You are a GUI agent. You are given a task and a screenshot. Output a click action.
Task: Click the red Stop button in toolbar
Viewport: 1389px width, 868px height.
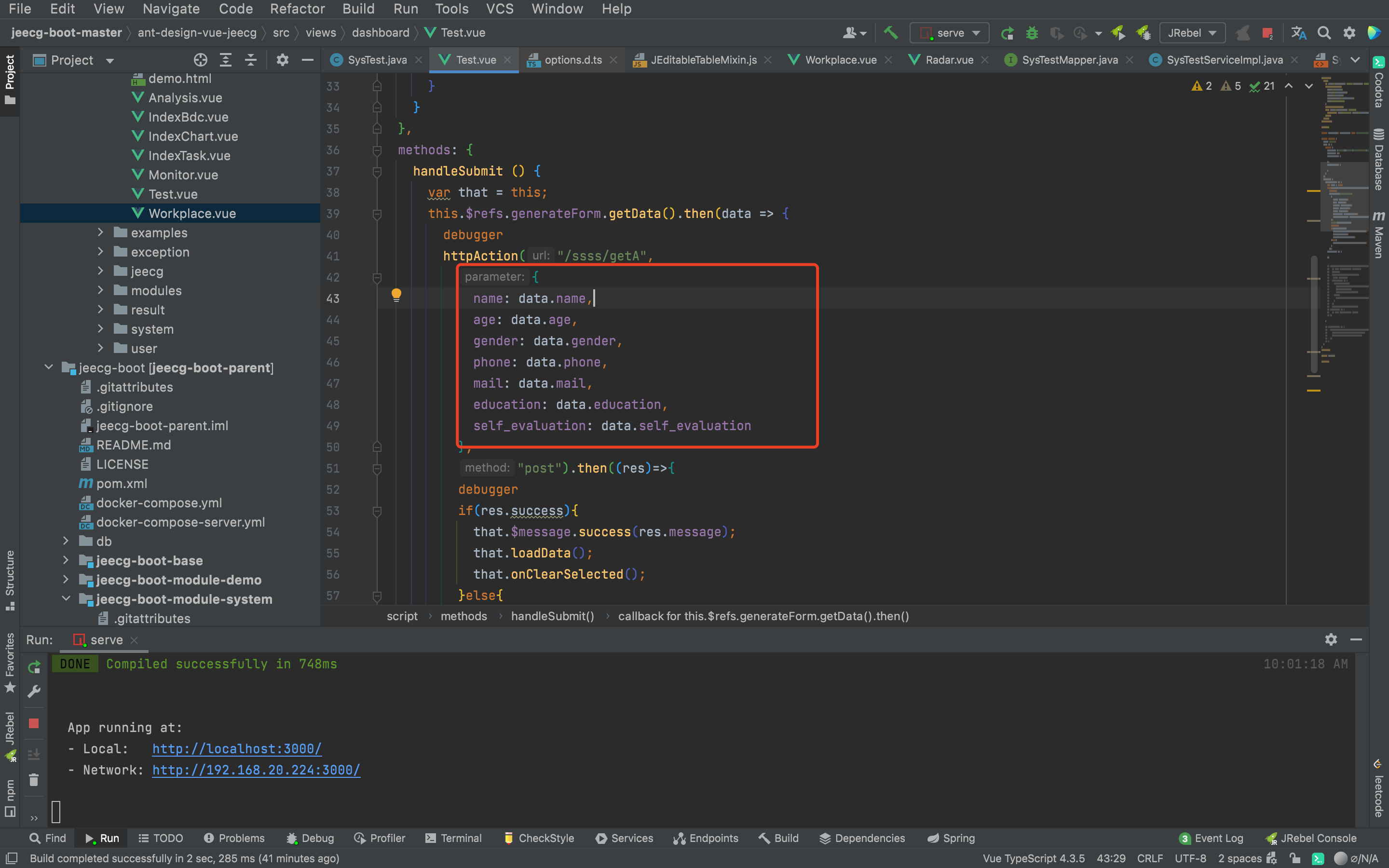(1267, 33)
